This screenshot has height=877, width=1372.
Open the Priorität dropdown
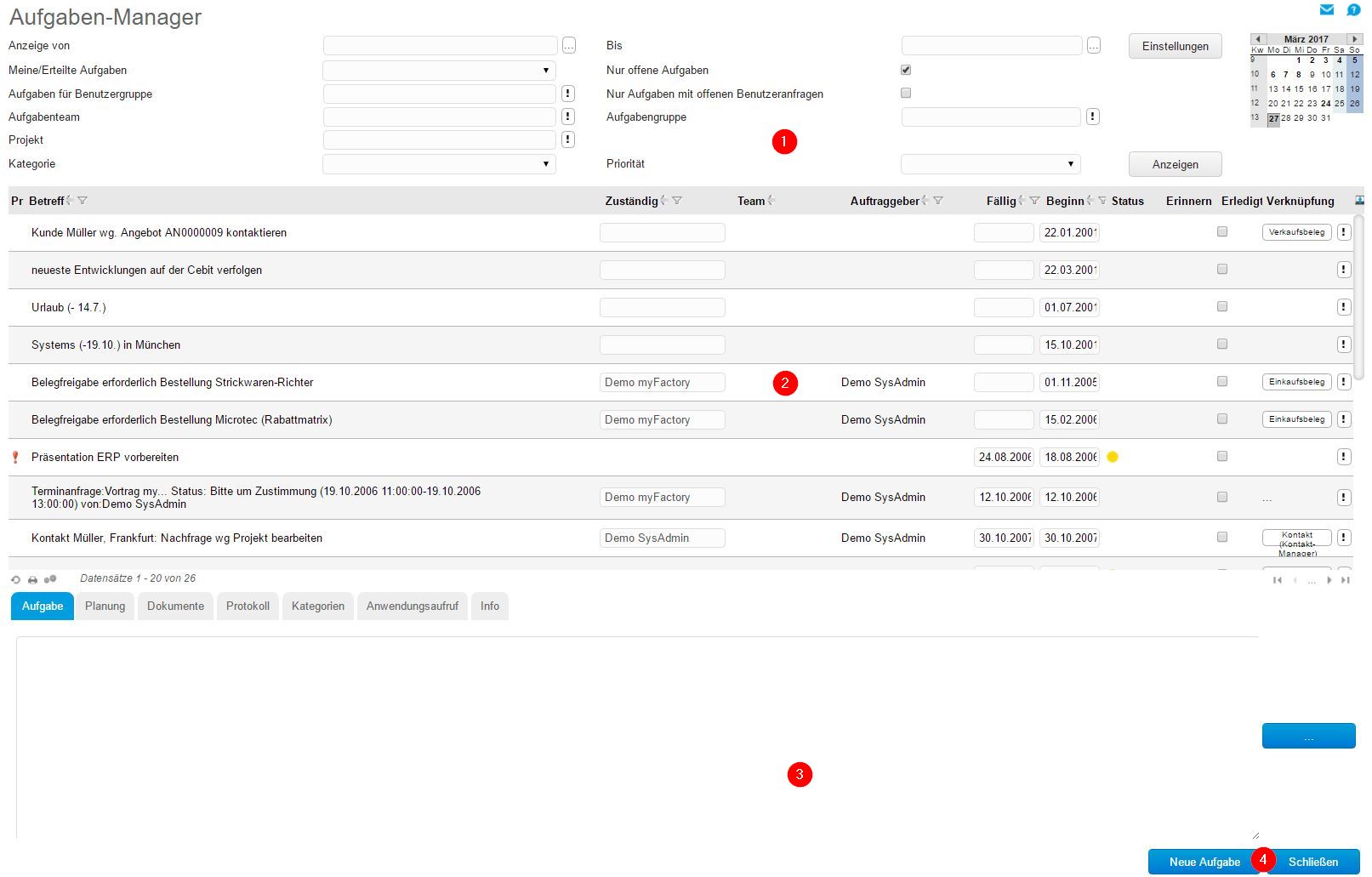(x=990, y=164)
